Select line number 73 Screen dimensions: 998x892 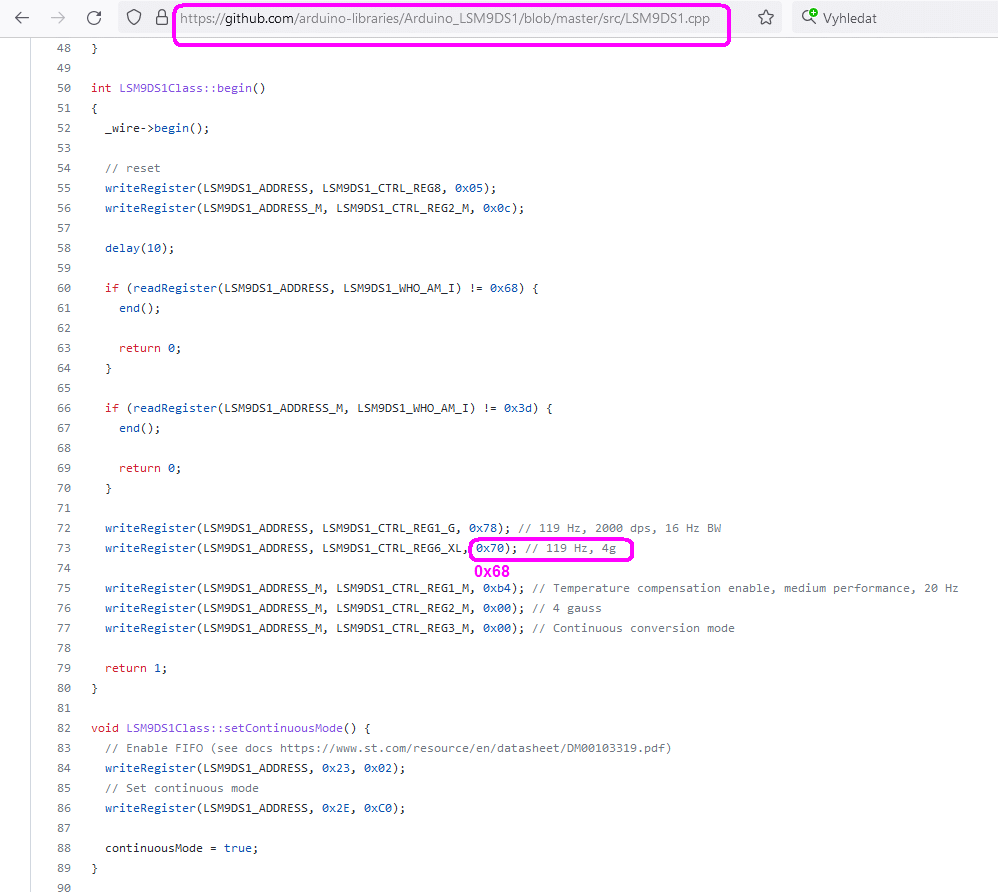pyautogui.click(x=64, y=548)
